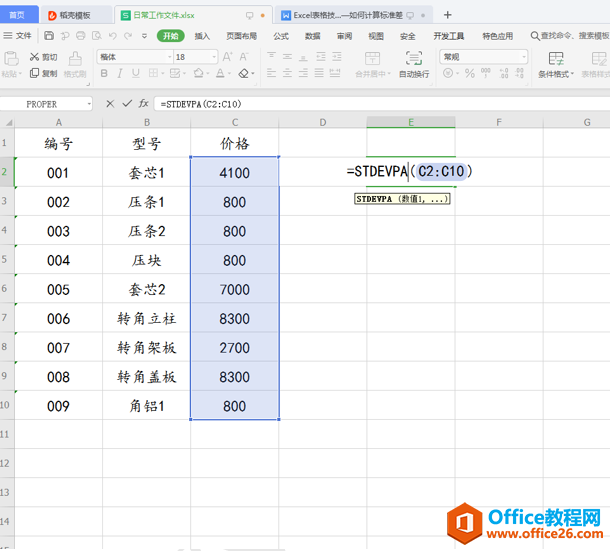The image size is (610, 551).
Task: Open Print Preview icon
Action: click(x=96, y=36)
